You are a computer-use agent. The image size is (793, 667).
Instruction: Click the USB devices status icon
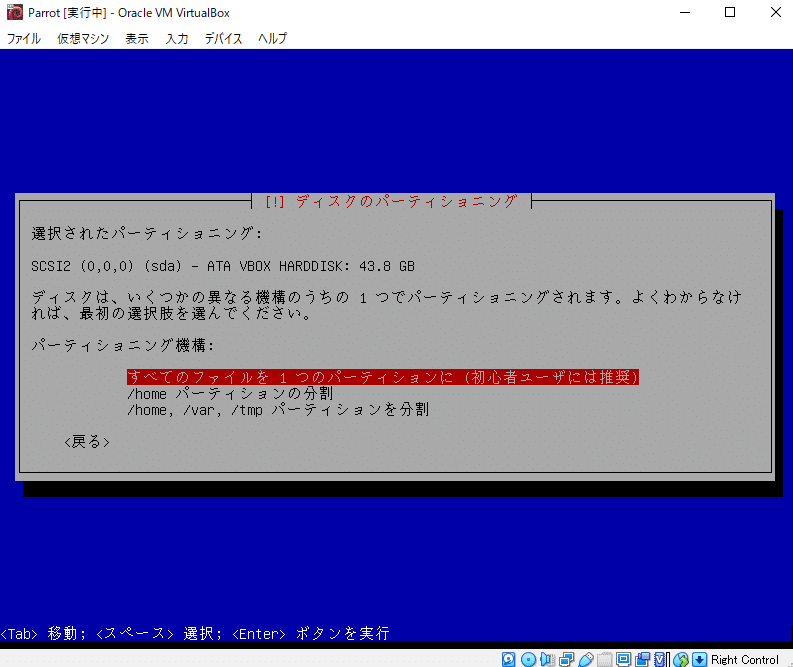pyautogui.click(x=586, y=659)
